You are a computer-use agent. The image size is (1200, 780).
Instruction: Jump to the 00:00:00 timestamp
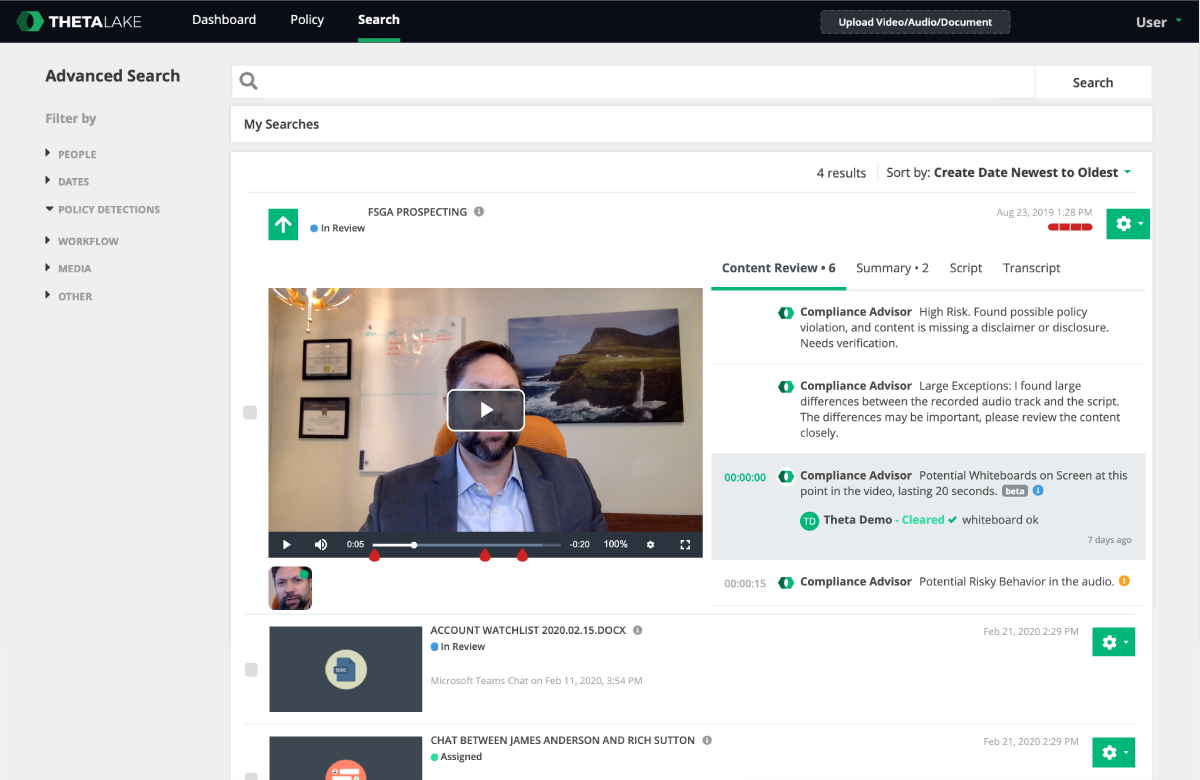745,478
